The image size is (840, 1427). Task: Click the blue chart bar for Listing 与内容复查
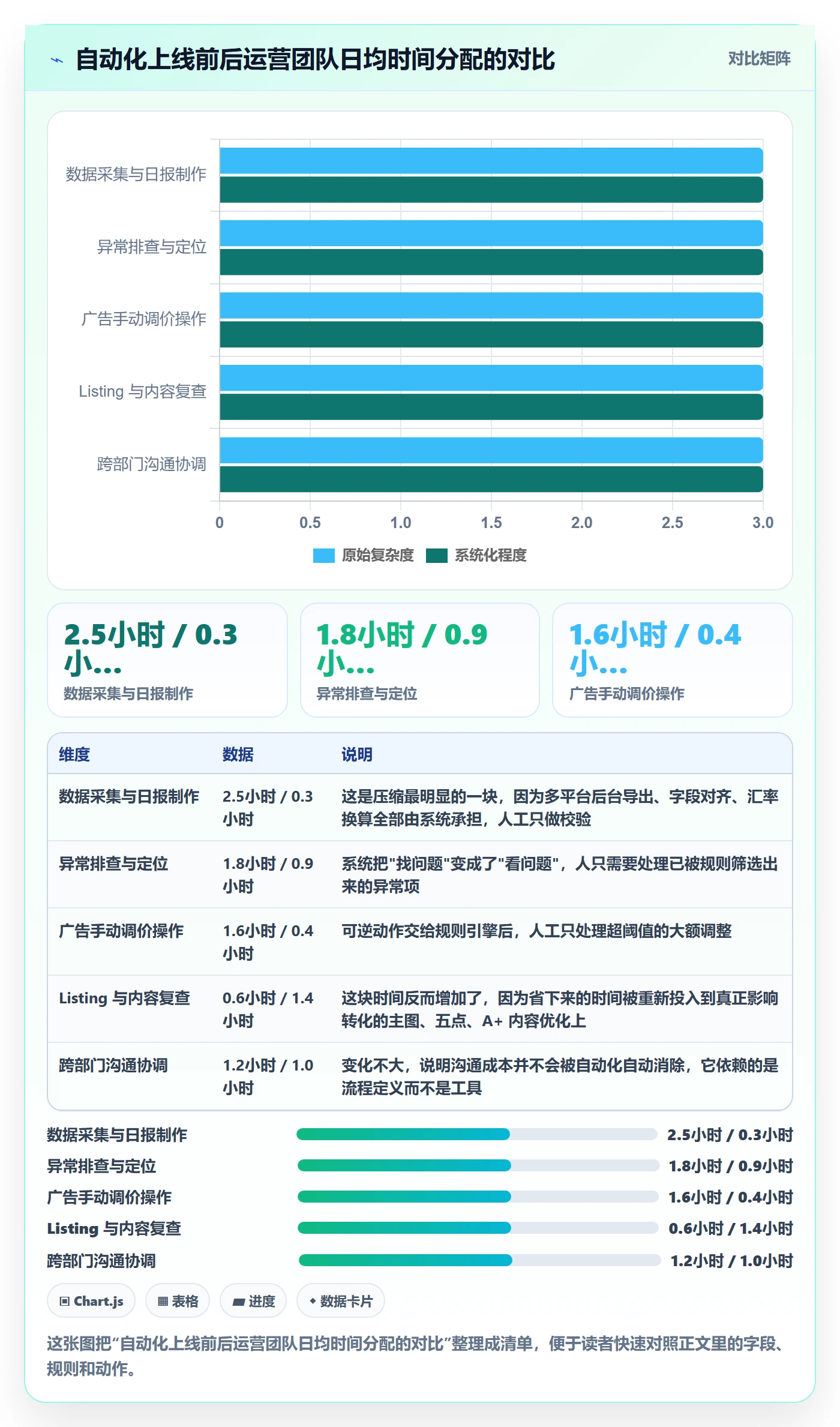(x=491, y=378)
